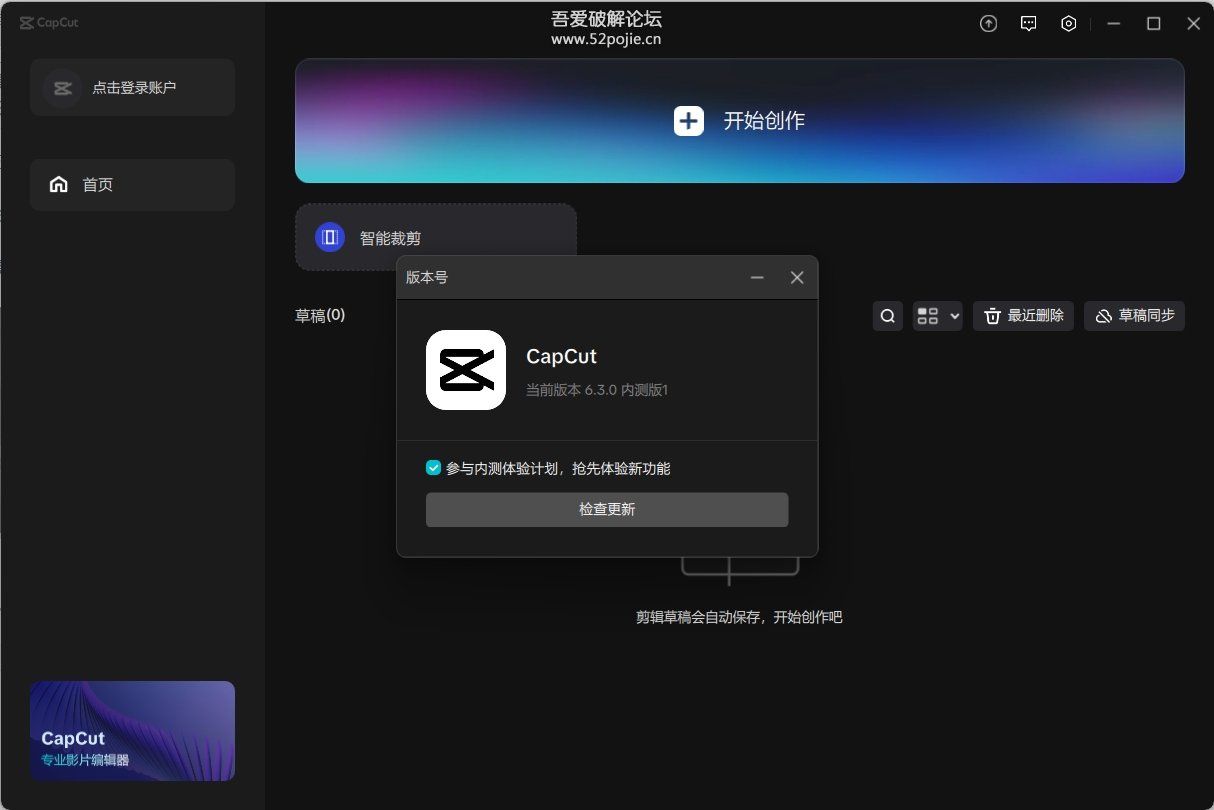Click 检查更新 check for updates button

click(607, 510)
